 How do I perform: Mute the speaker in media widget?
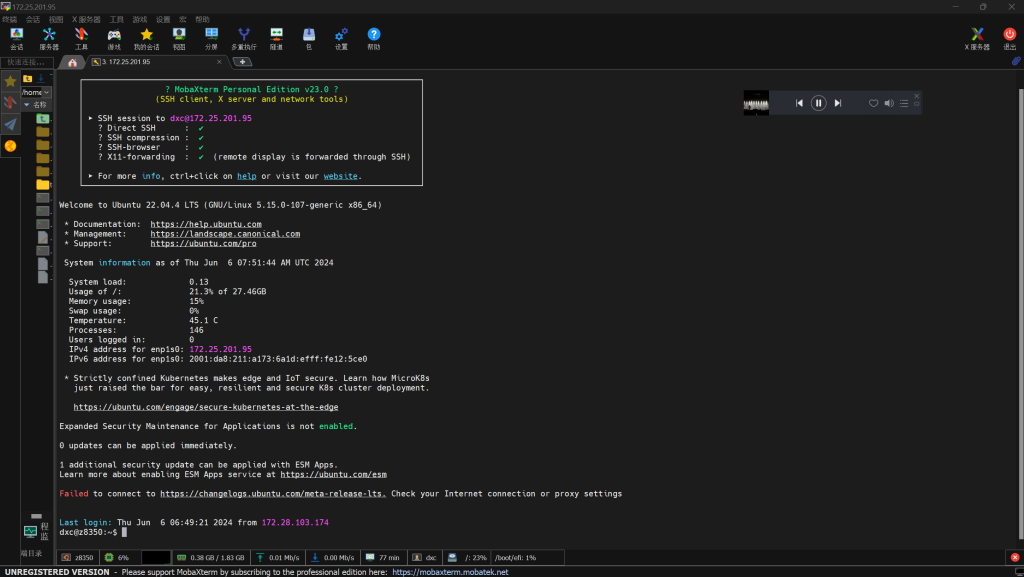888,103
